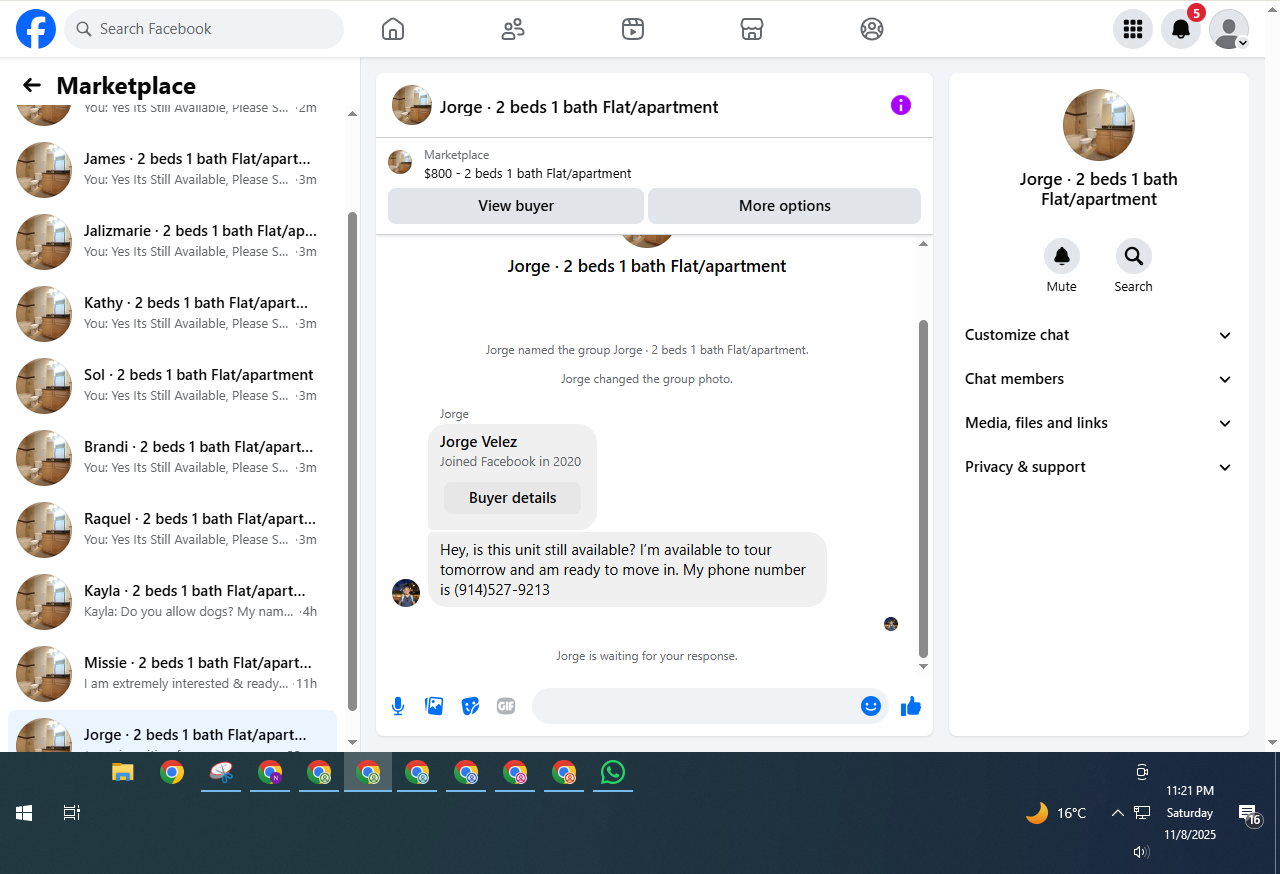
Task: Open the Jalizmarie conversation
Action: (x=172, y=241)
